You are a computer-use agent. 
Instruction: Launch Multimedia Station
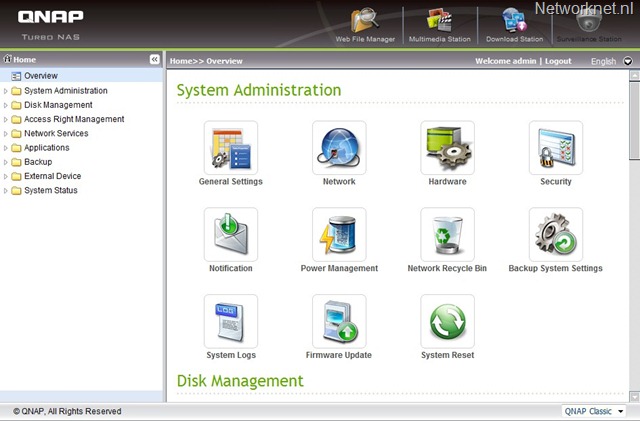click(x=440, y=25)
